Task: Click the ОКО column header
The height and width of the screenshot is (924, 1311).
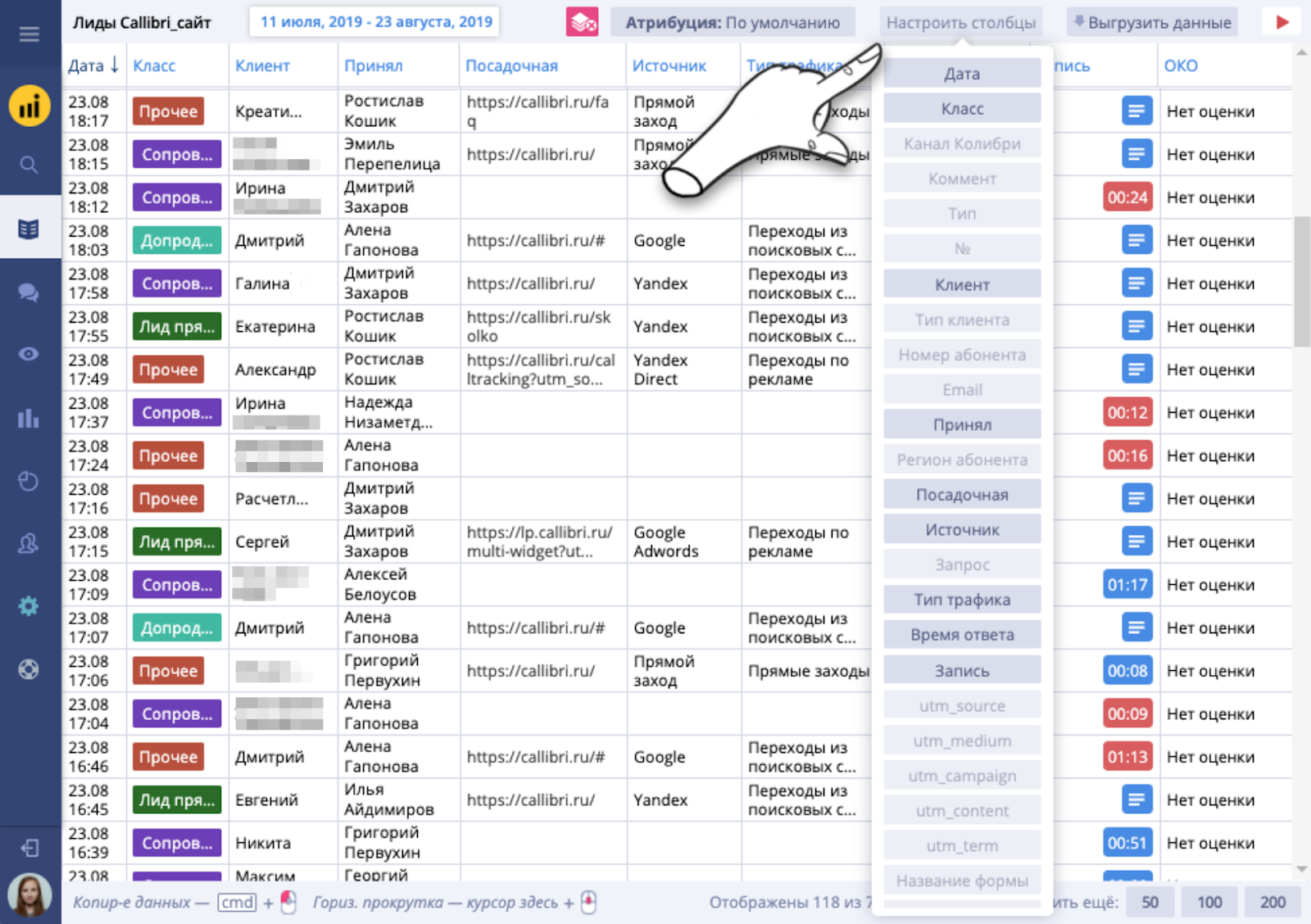Action: pos(1181,66)
